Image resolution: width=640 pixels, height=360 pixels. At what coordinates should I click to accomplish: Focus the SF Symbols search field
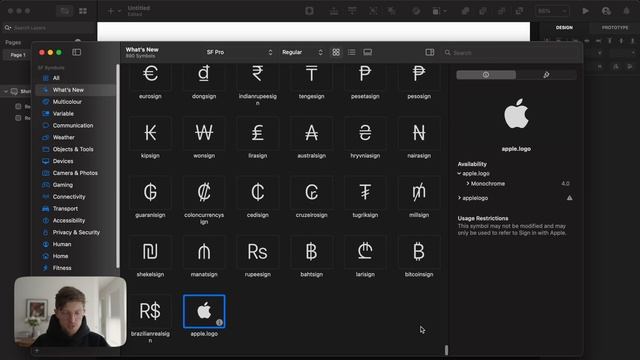pos(510,53)
